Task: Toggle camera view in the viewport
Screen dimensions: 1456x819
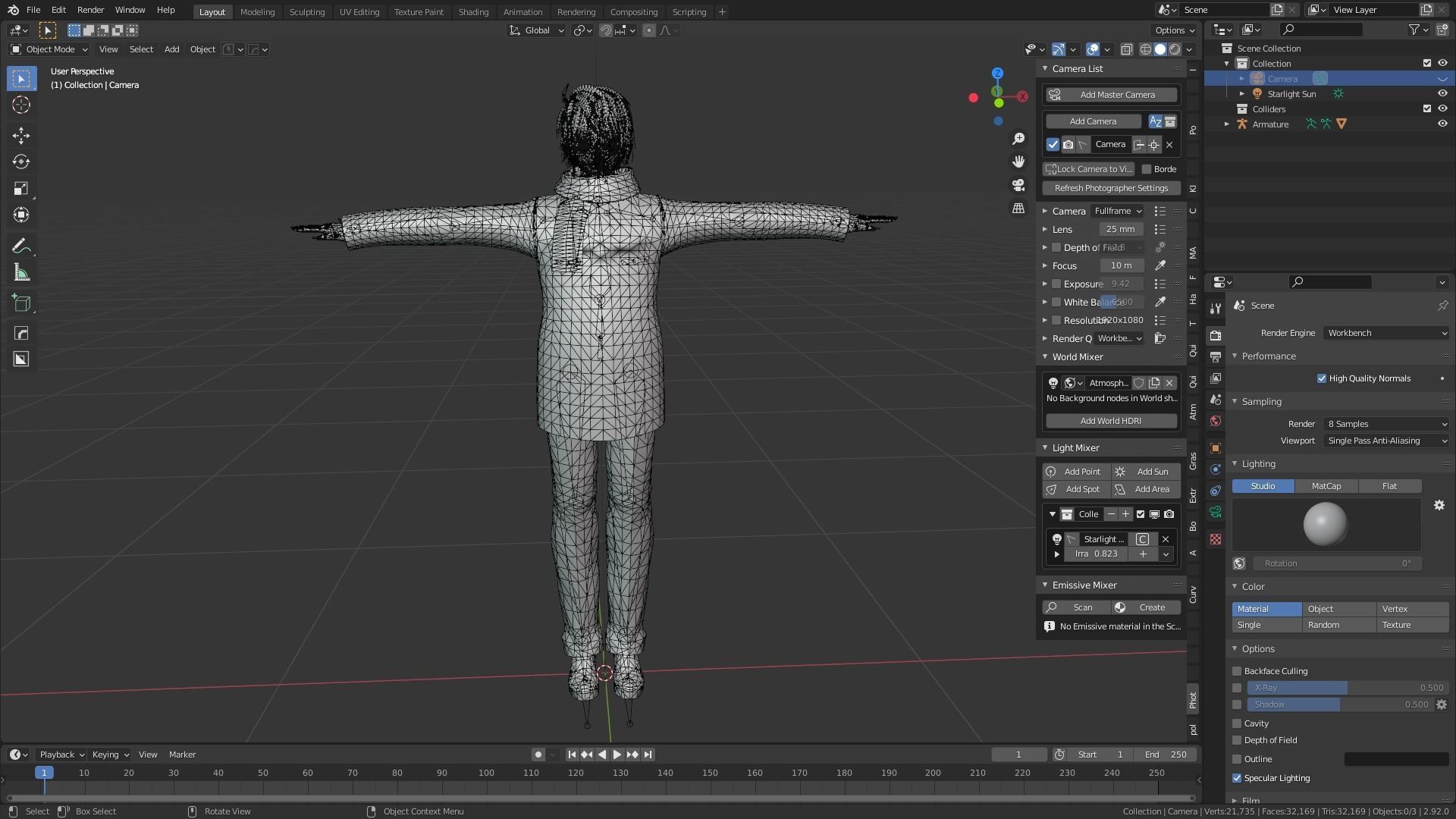Action: tap(1018, 185)
